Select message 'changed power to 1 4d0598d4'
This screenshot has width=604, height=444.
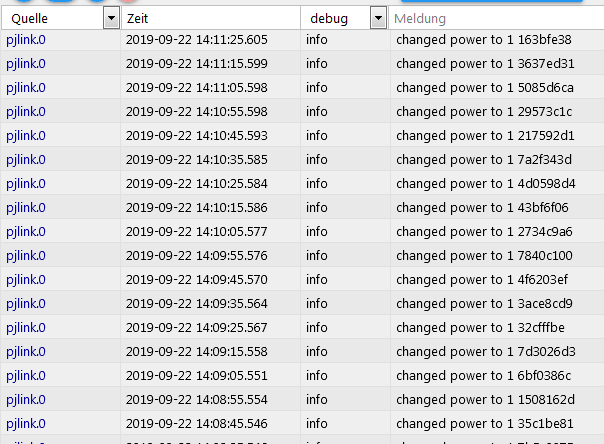486,184
